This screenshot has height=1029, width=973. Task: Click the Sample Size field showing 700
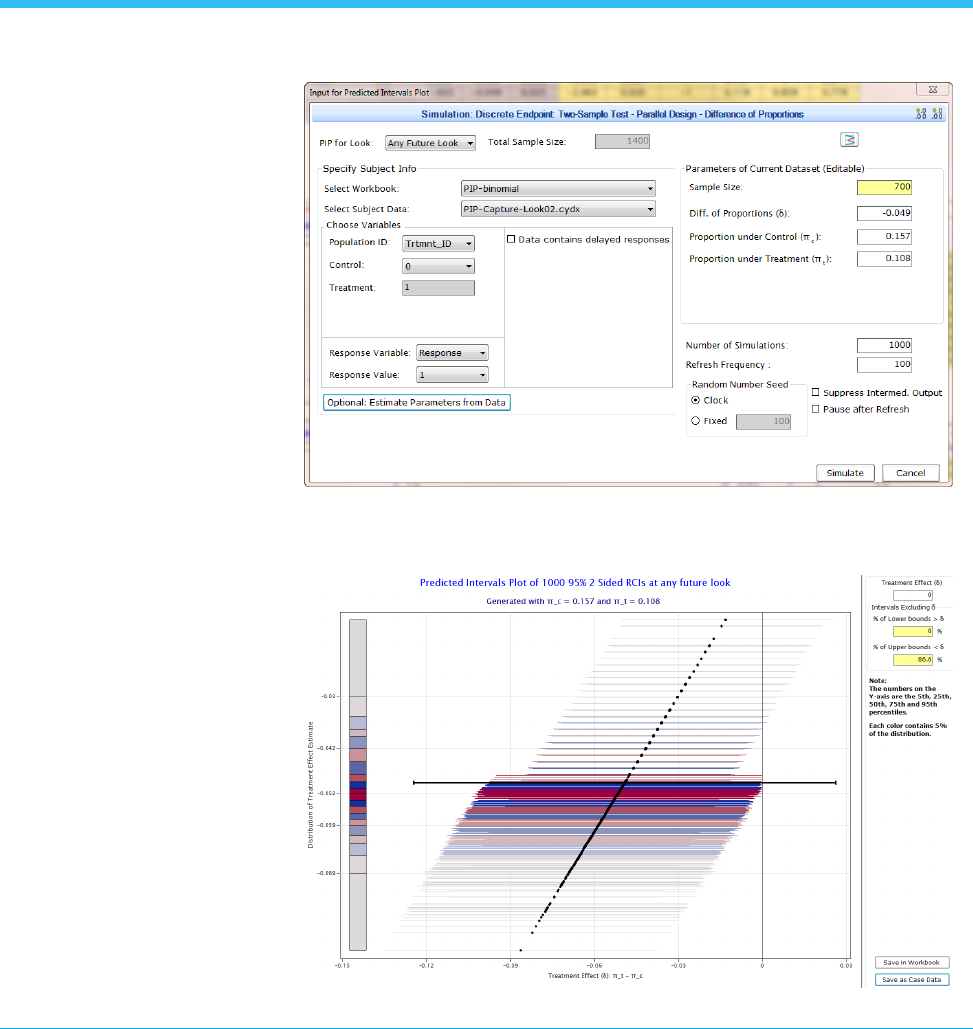[884, 187]
